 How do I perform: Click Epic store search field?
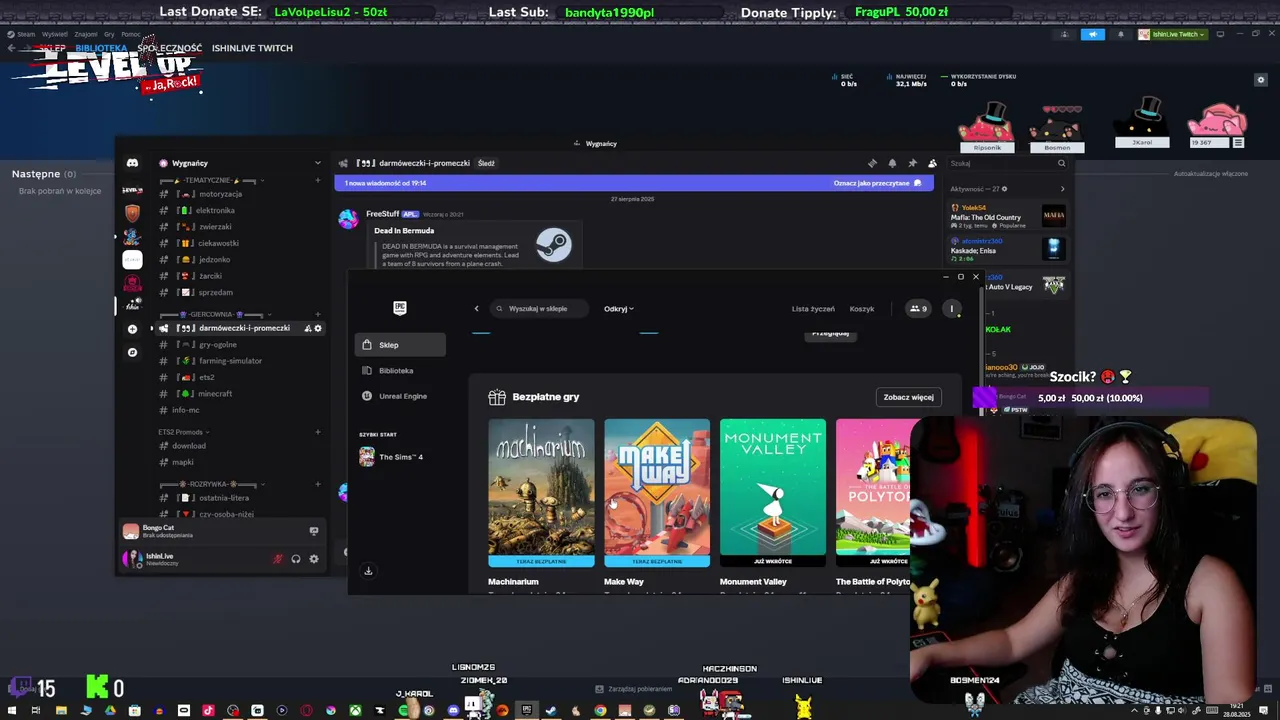tap(540, 309)
